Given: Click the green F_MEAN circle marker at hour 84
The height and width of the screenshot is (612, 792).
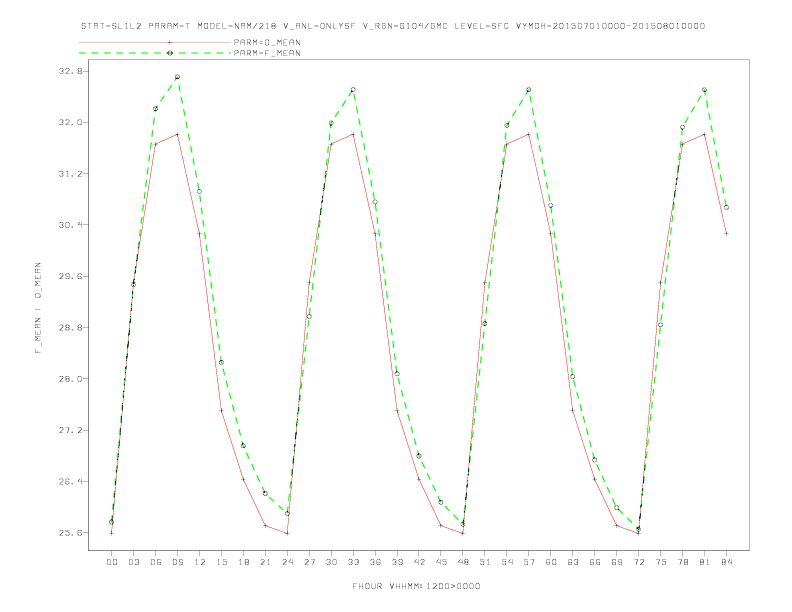Looking at the screenshot, I should (726, 207).
